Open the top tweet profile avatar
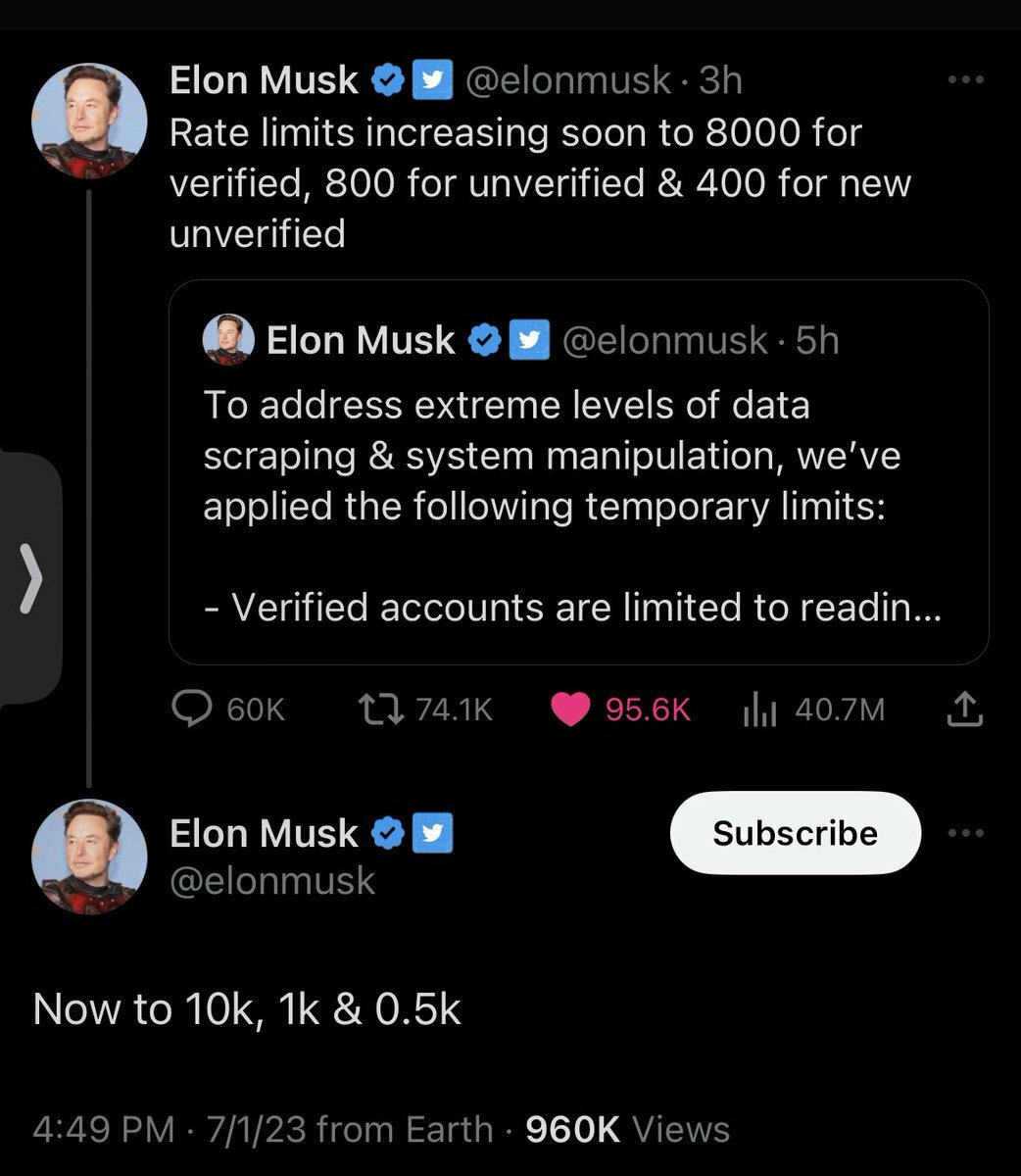1021x1176 pixels. [x=89, y=122]
